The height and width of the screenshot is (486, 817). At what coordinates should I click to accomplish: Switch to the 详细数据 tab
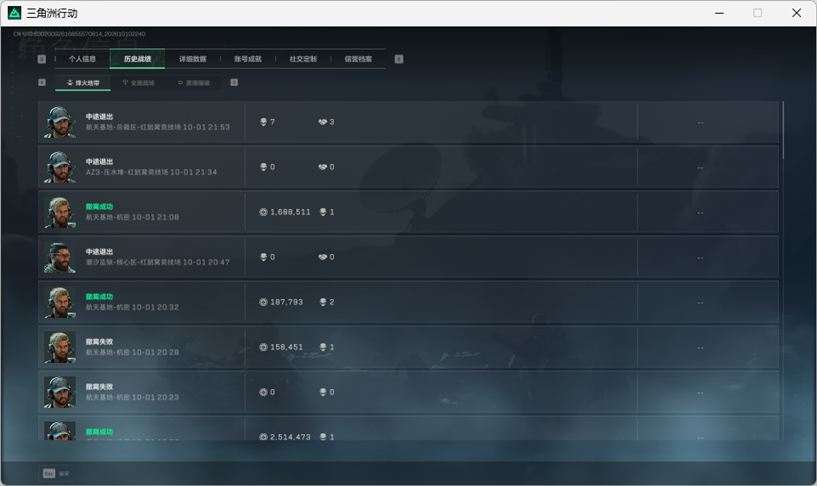(193, 59)
